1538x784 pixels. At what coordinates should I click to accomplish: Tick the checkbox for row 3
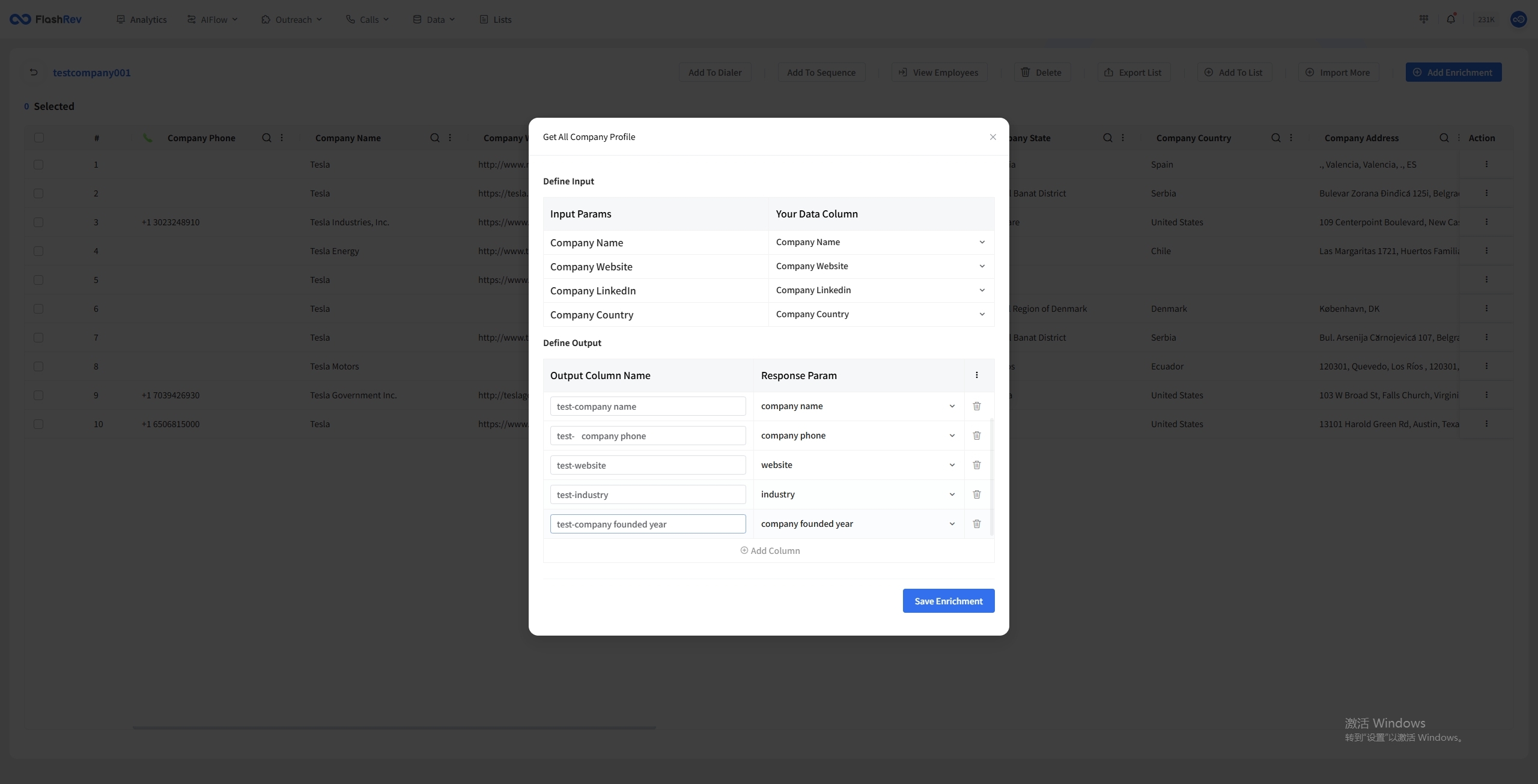click(x=38, y=222)
